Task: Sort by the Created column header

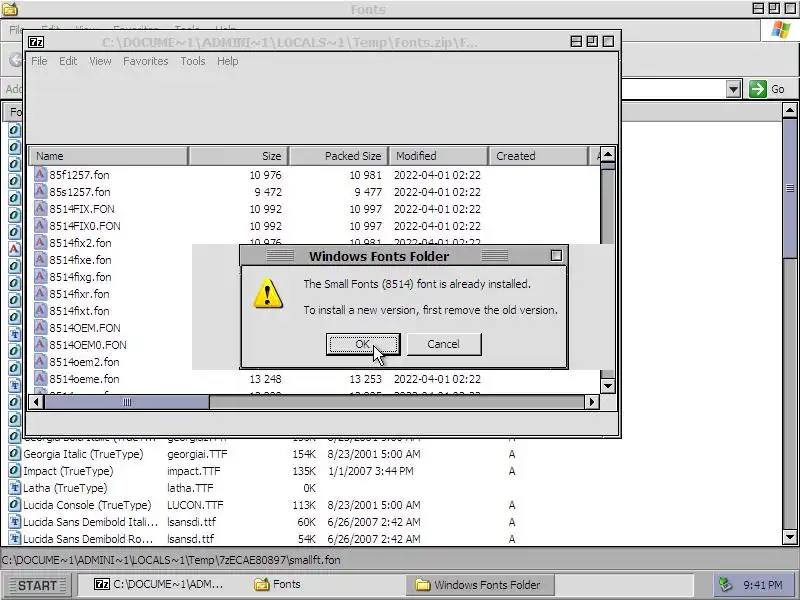Action: coord(539,156)
